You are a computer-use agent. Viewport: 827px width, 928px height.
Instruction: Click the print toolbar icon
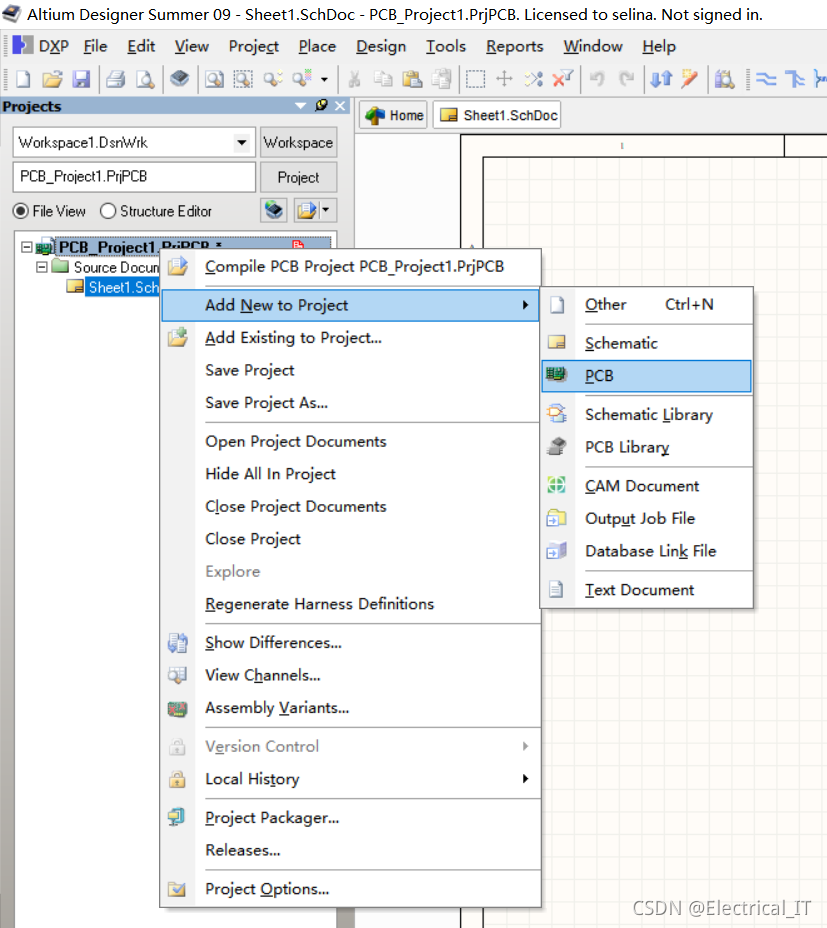[116, 79]
